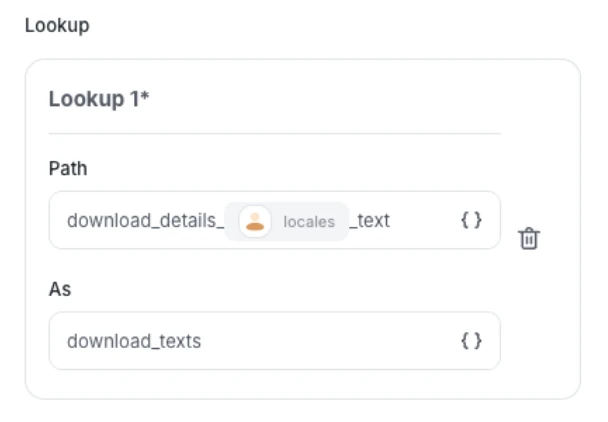Focus the Path input field
Image resolution: width=608 pixels, height=422 pixels.
point(420,220)
